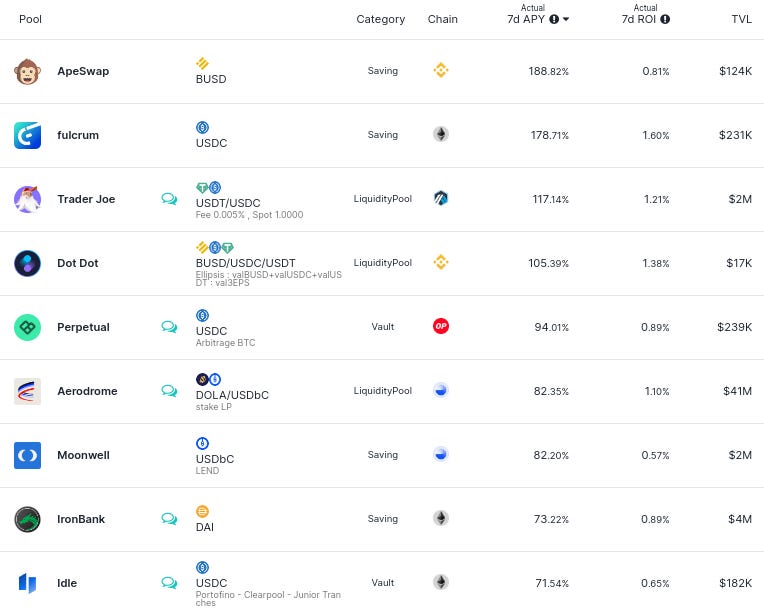Sort by TVL column header
The width and height of the screenshot is (764, 614).
pyautogui.click(x=741, y=19)
